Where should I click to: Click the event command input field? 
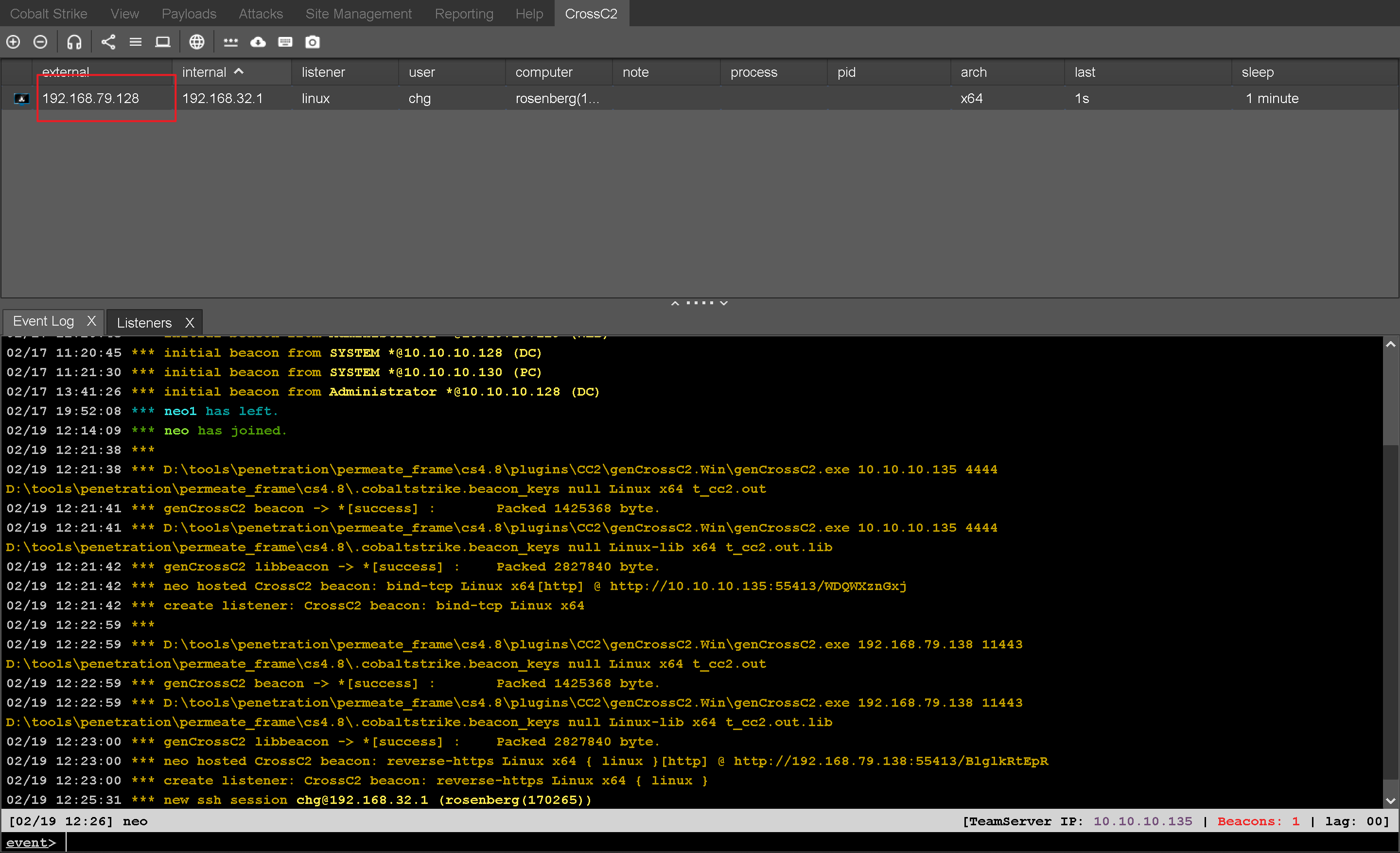click(682, 843)
